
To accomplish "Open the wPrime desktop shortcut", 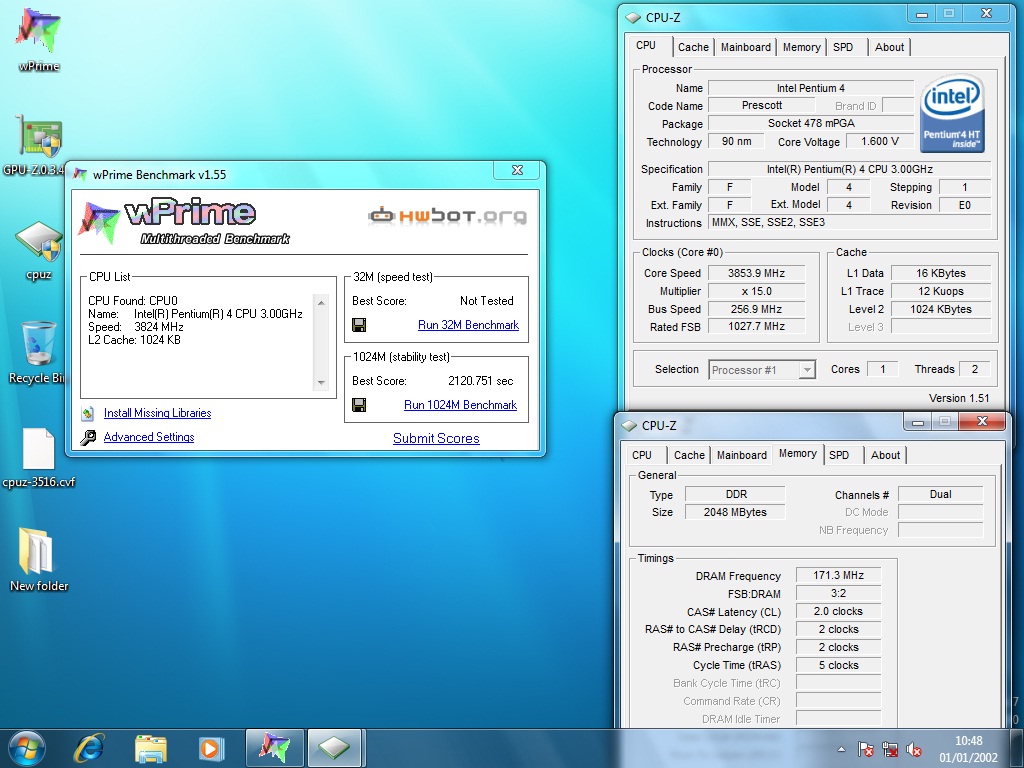I will click(39, 39).
